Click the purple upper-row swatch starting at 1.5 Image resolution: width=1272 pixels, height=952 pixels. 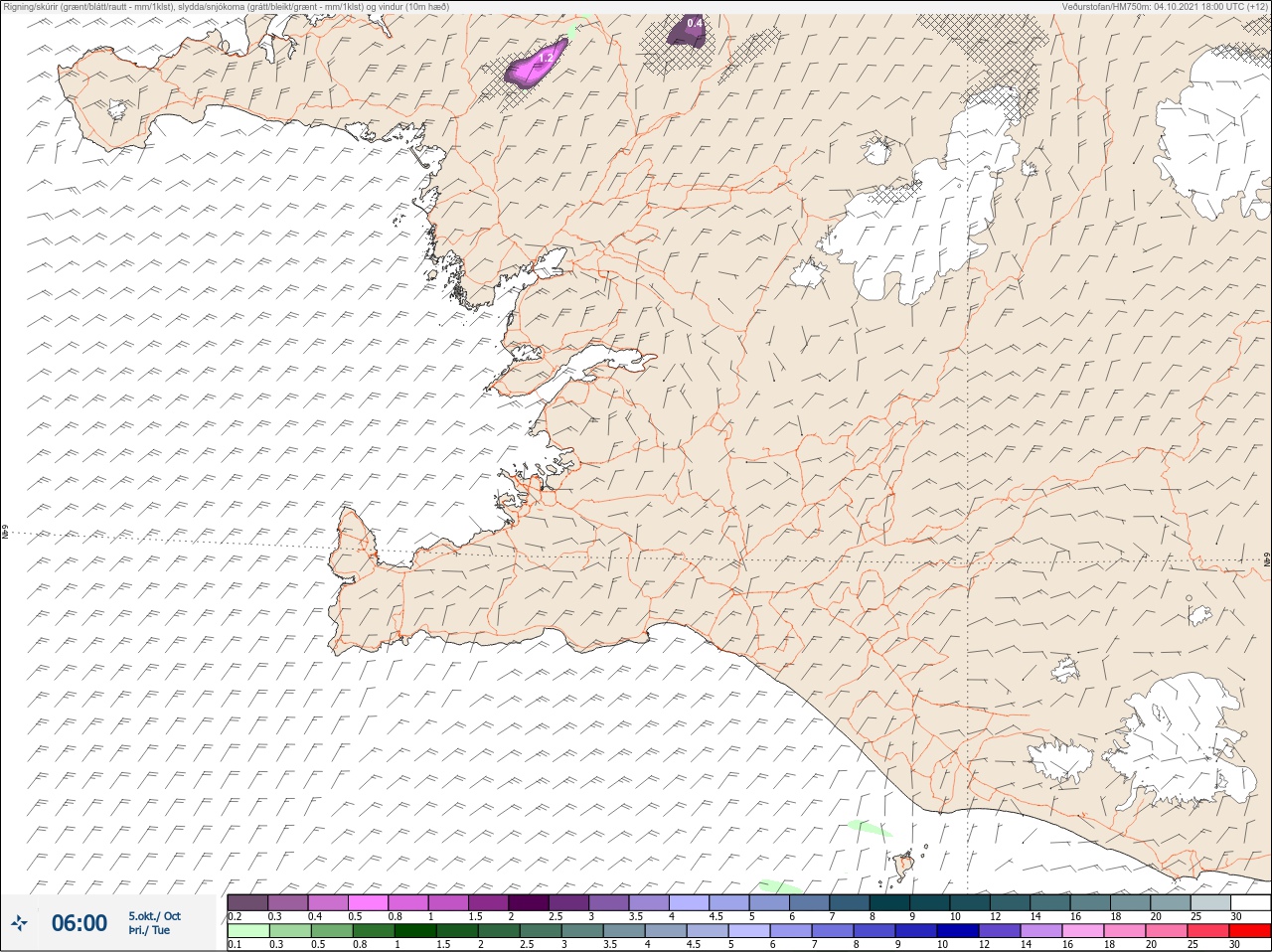click(488, 902)
